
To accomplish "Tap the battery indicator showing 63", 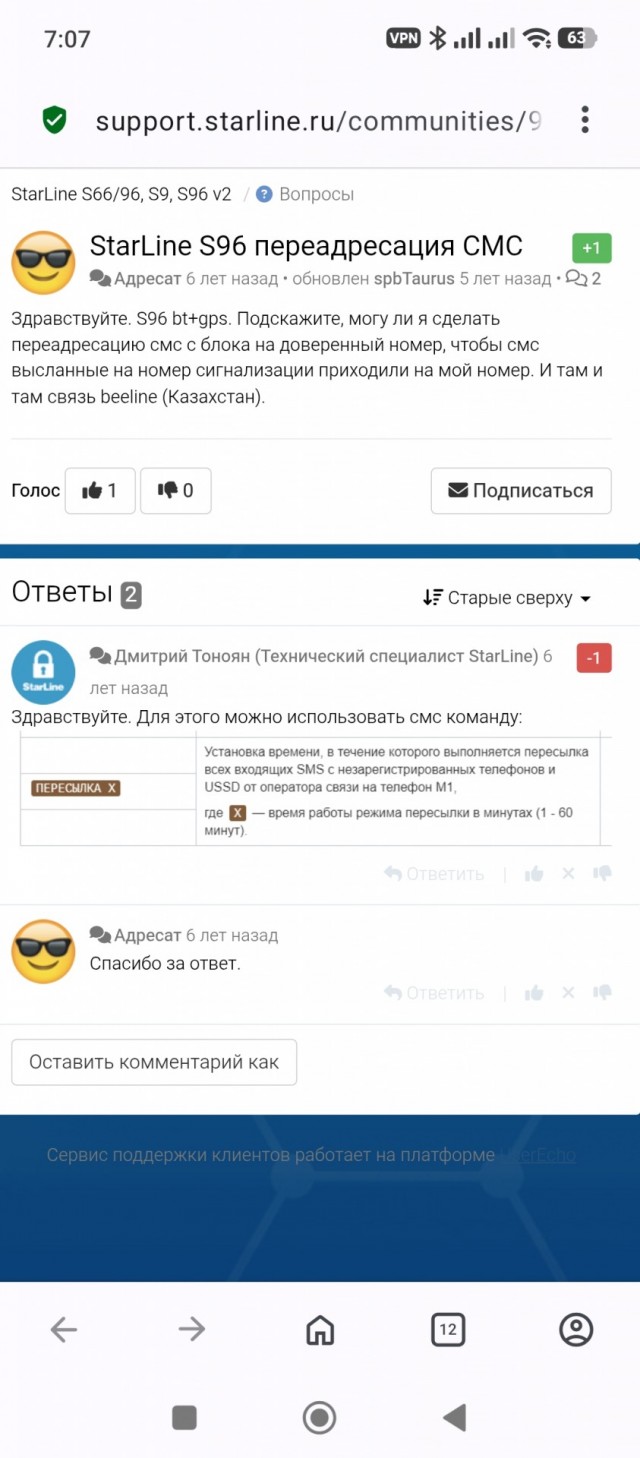I will pyautogui.click(x=576, y=39).
